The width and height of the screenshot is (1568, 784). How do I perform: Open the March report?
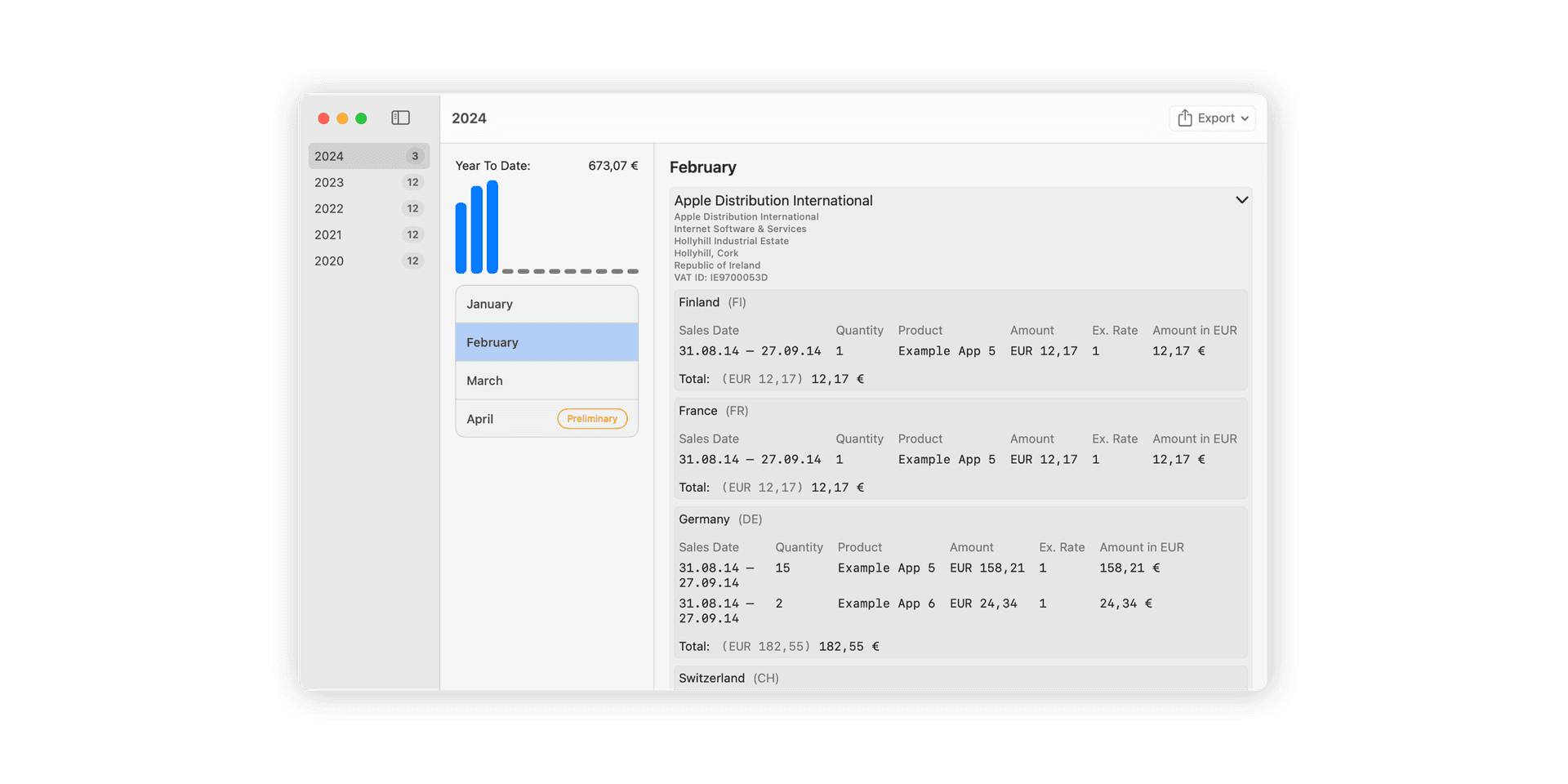(546, 381)
